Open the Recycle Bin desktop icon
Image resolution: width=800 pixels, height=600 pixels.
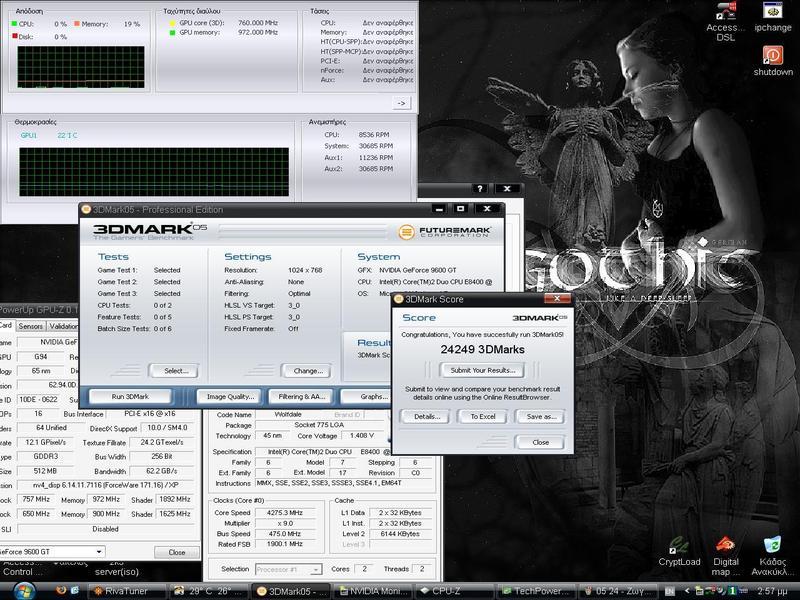772,556
